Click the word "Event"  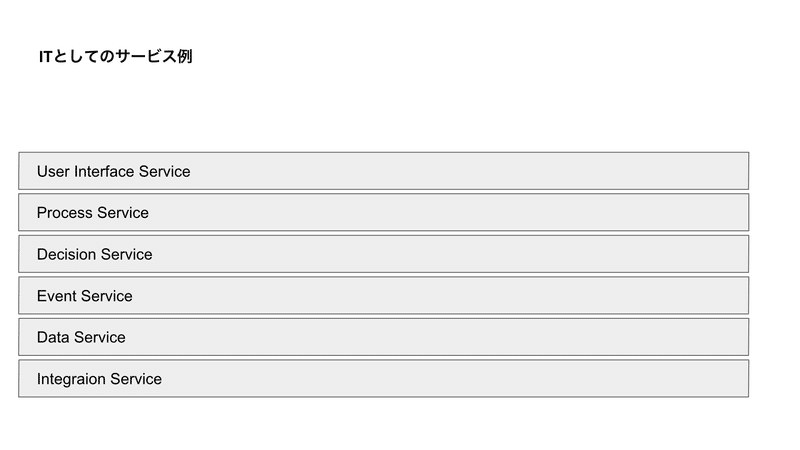57,296
